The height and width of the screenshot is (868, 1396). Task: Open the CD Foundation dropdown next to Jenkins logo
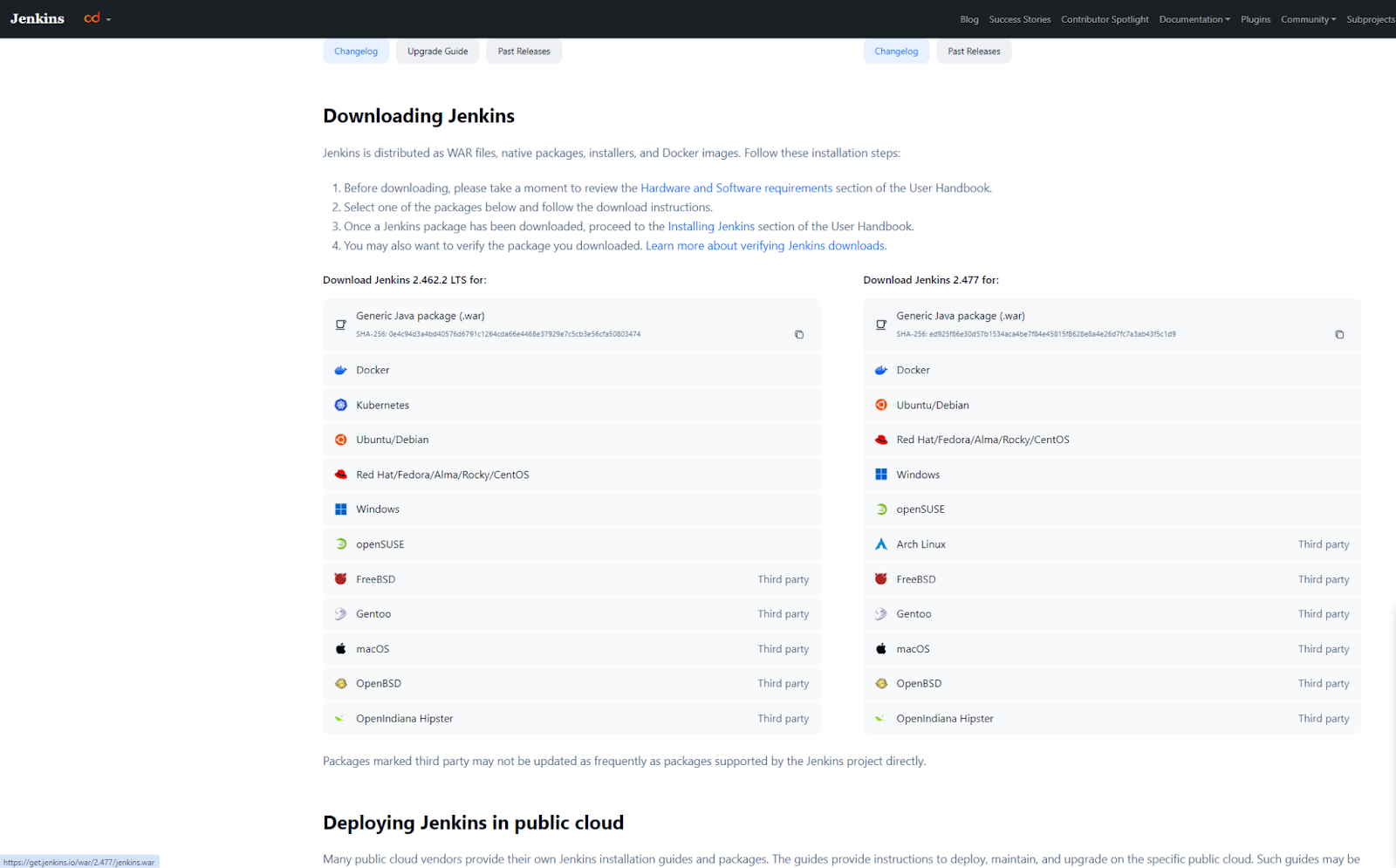pyautogui.click(x=97, y=18)
